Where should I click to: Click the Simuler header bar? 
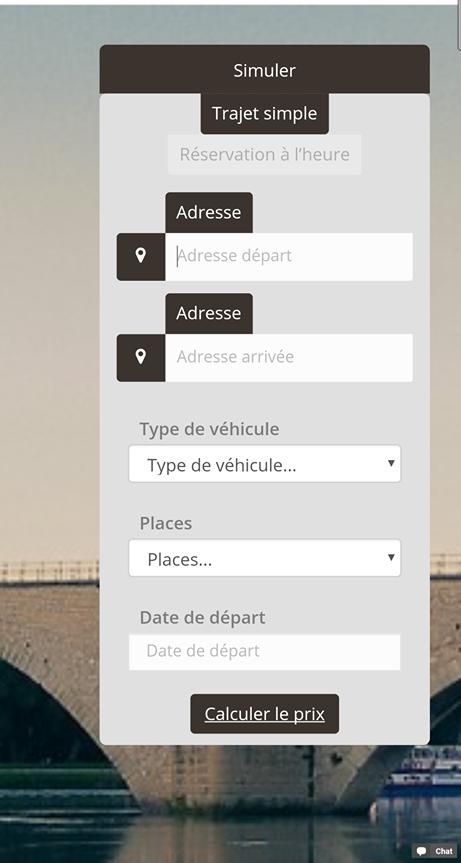pos(265,69)
